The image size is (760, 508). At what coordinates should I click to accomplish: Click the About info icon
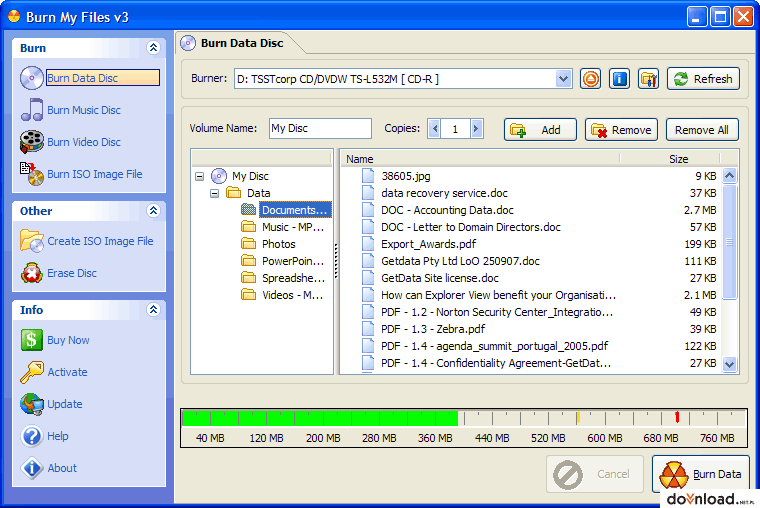click(x=32, y=468)
